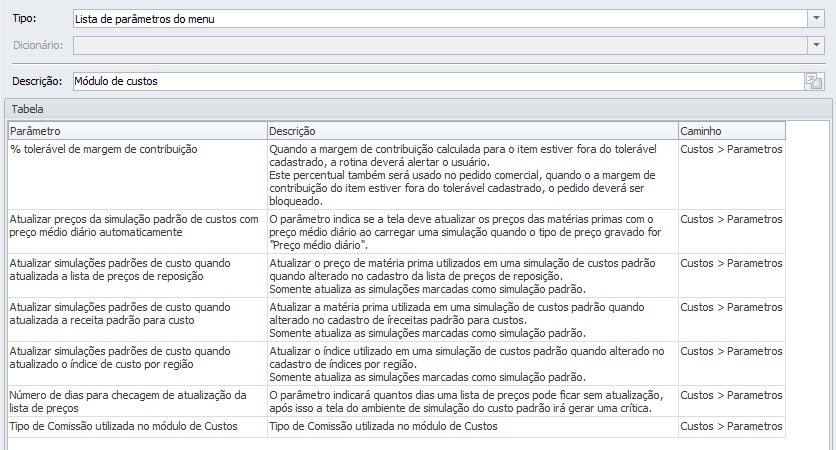Click description 'O parâmetro indicará quantos dias'
Image resolution: width=836 pixels, height=450 pixels.
[472, 401]
